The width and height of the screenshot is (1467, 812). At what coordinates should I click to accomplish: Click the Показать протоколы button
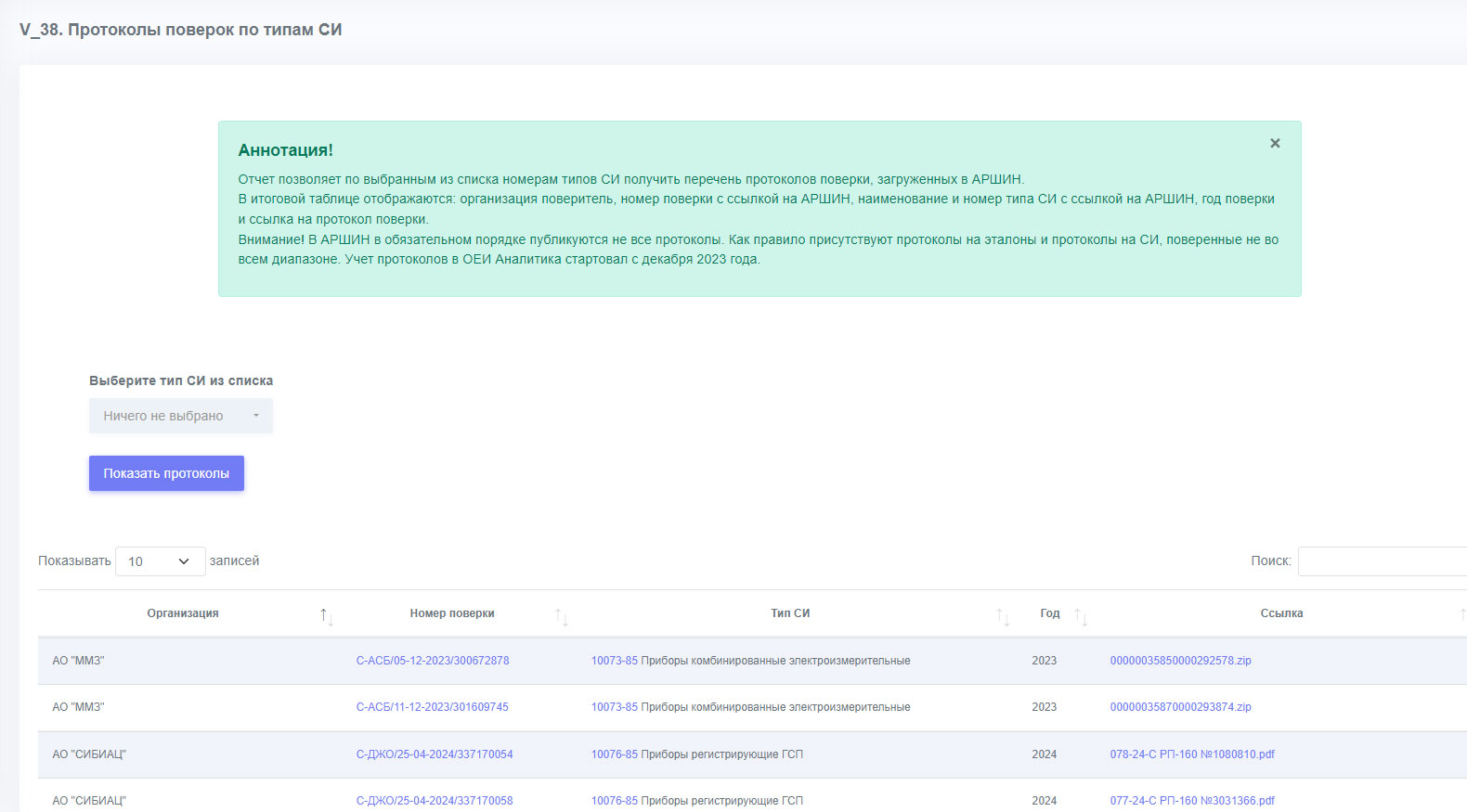pyautogui.click(x=166, y=473)
